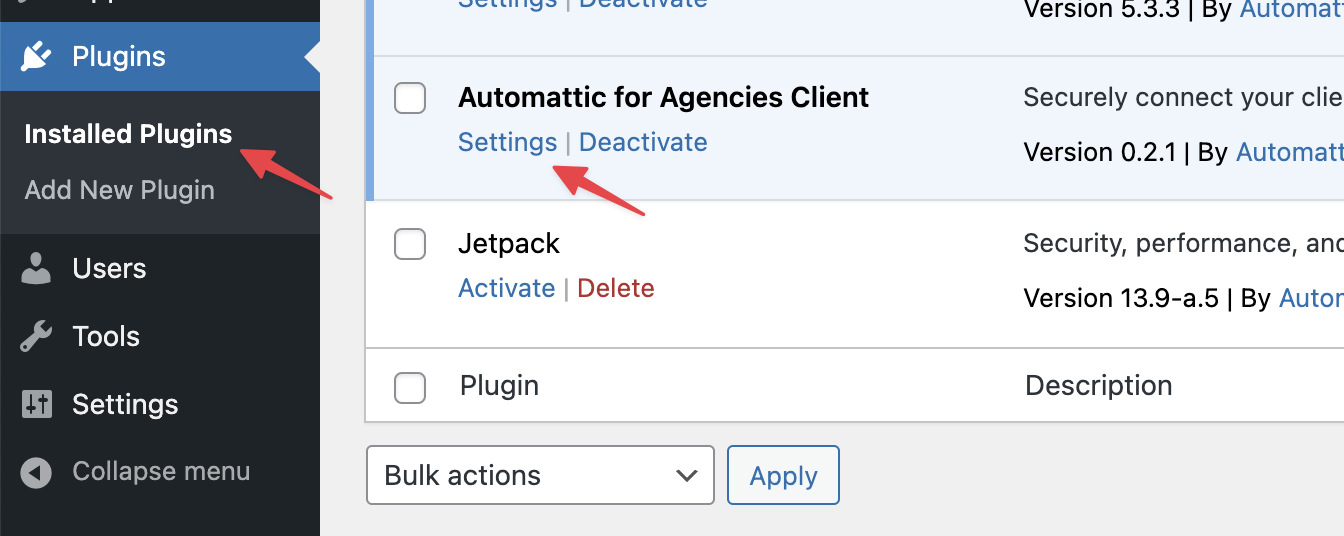
Task: Tick the Automattic for Agencies Client checkbox
Action: [410, 98]
